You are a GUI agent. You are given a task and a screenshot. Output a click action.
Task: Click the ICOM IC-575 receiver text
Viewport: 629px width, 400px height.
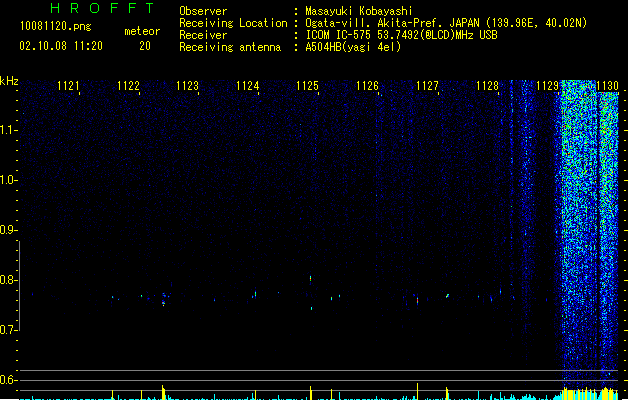[x=401, y=35]
